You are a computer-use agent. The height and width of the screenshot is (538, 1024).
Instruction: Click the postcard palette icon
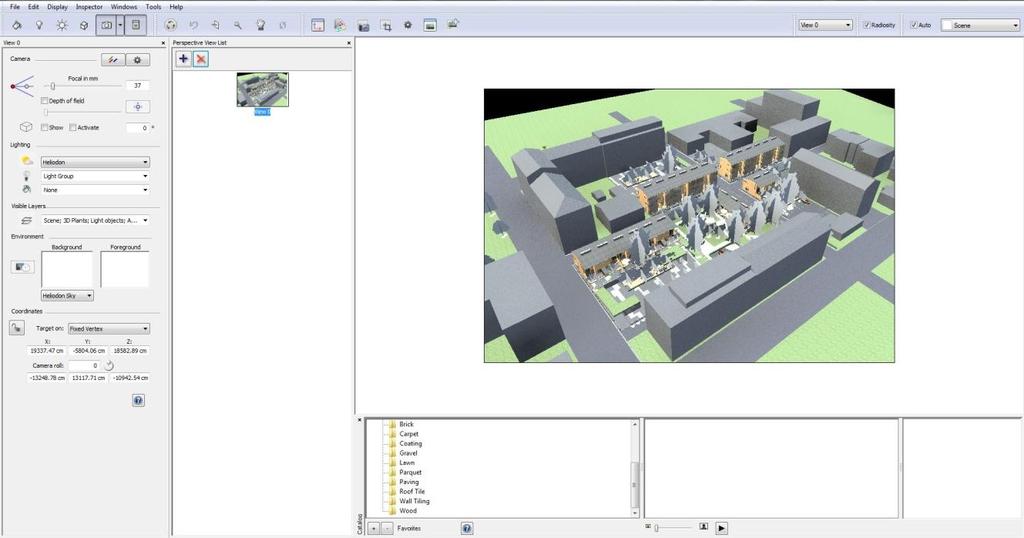pos(340,25)
